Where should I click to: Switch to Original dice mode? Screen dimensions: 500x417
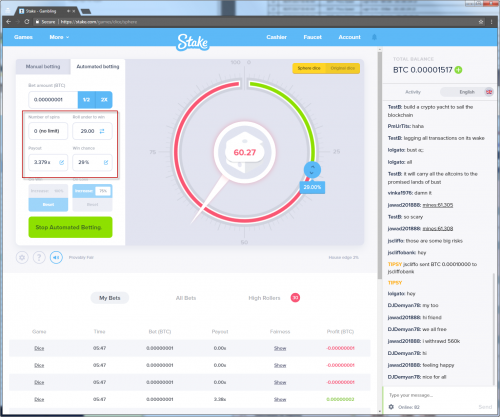point(343,68)
